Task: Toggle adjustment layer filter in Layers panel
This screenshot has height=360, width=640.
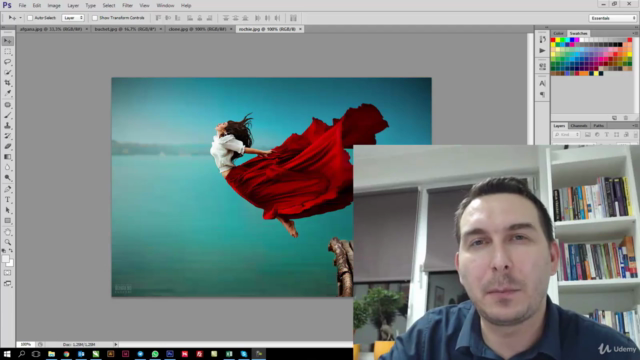Action: (597, 135)
